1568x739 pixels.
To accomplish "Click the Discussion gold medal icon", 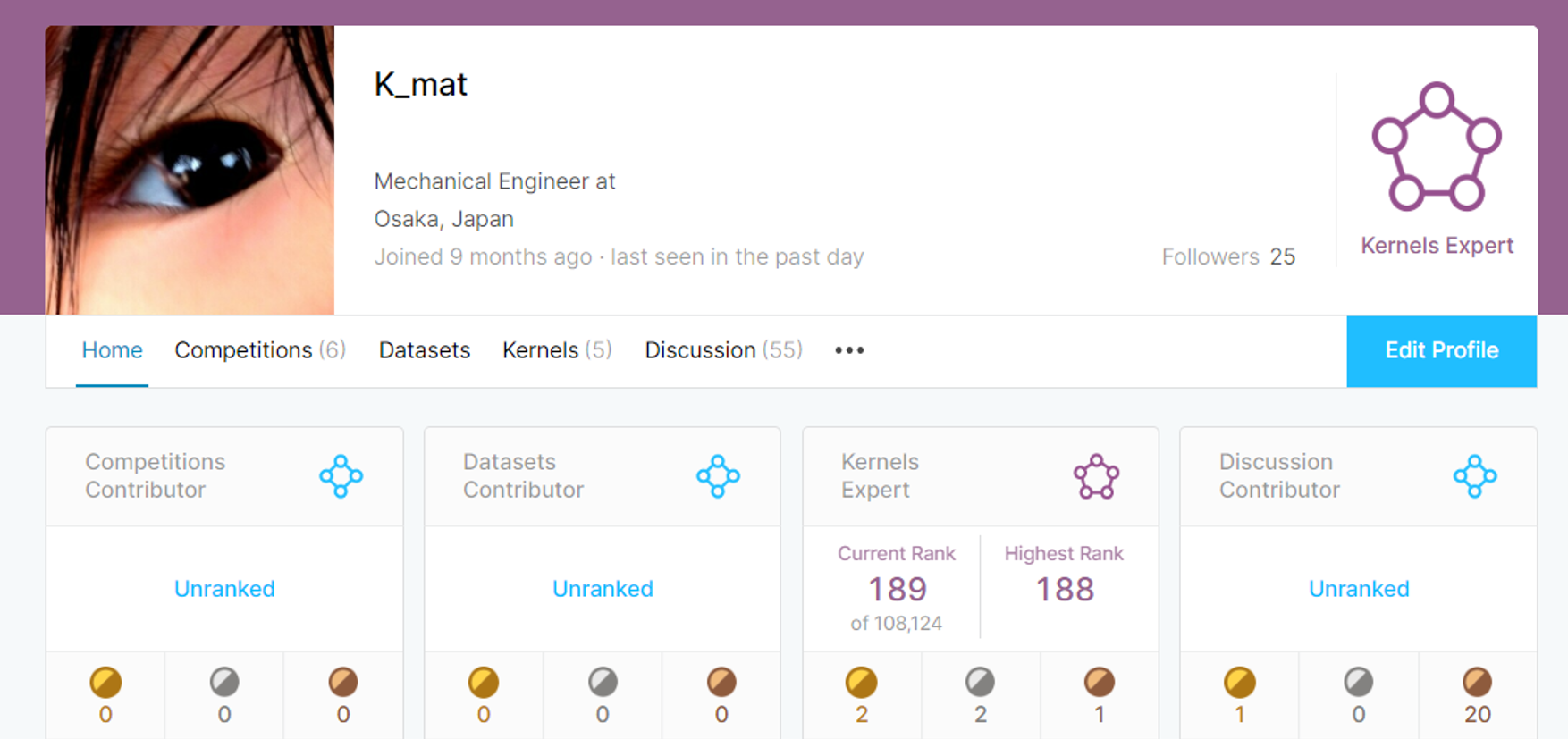I will click(x=1239, y=683).
